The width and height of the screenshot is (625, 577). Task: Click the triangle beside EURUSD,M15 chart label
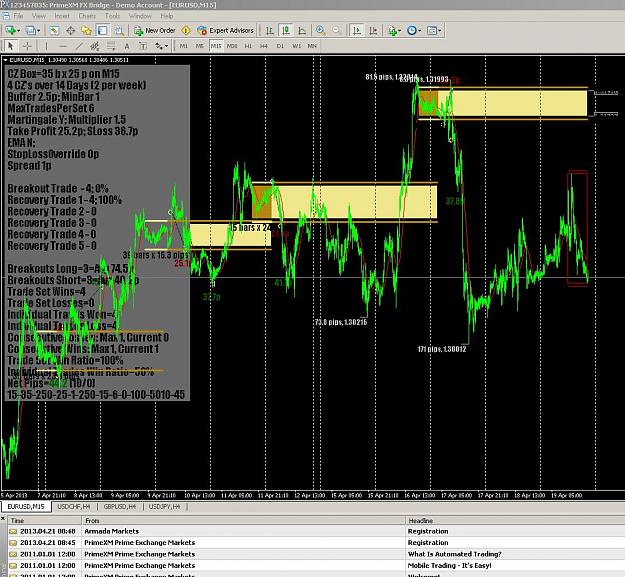5,60
